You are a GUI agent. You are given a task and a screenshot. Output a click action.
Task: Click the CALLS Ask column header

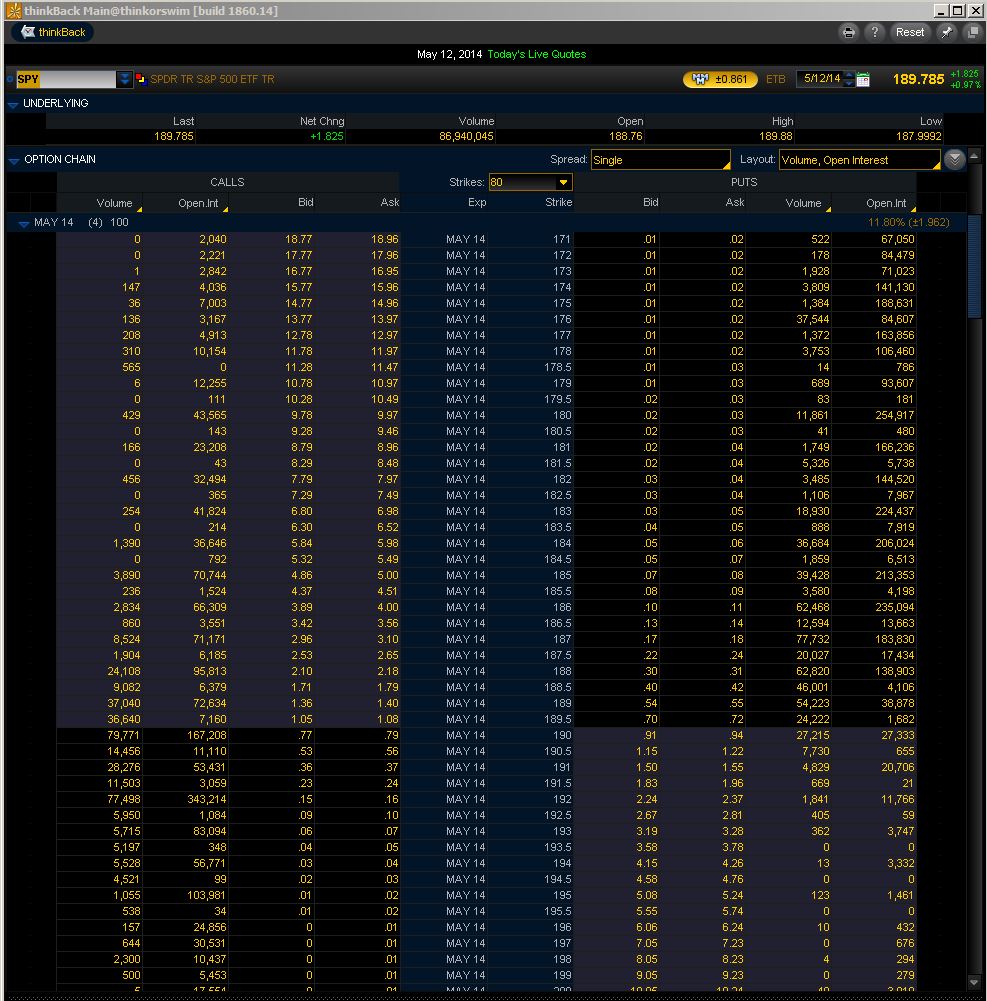pos(389,202)
